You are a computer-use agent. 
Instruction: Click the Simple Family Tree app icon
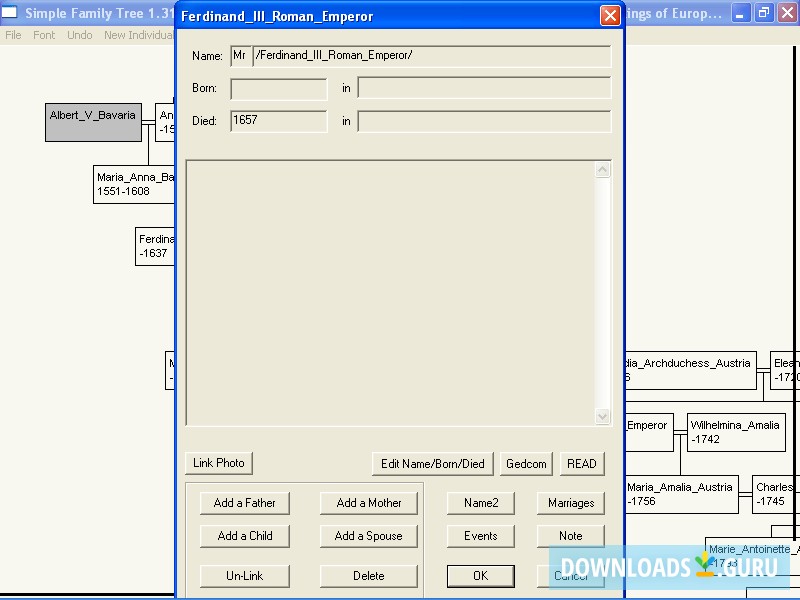[x=9, y=12]
